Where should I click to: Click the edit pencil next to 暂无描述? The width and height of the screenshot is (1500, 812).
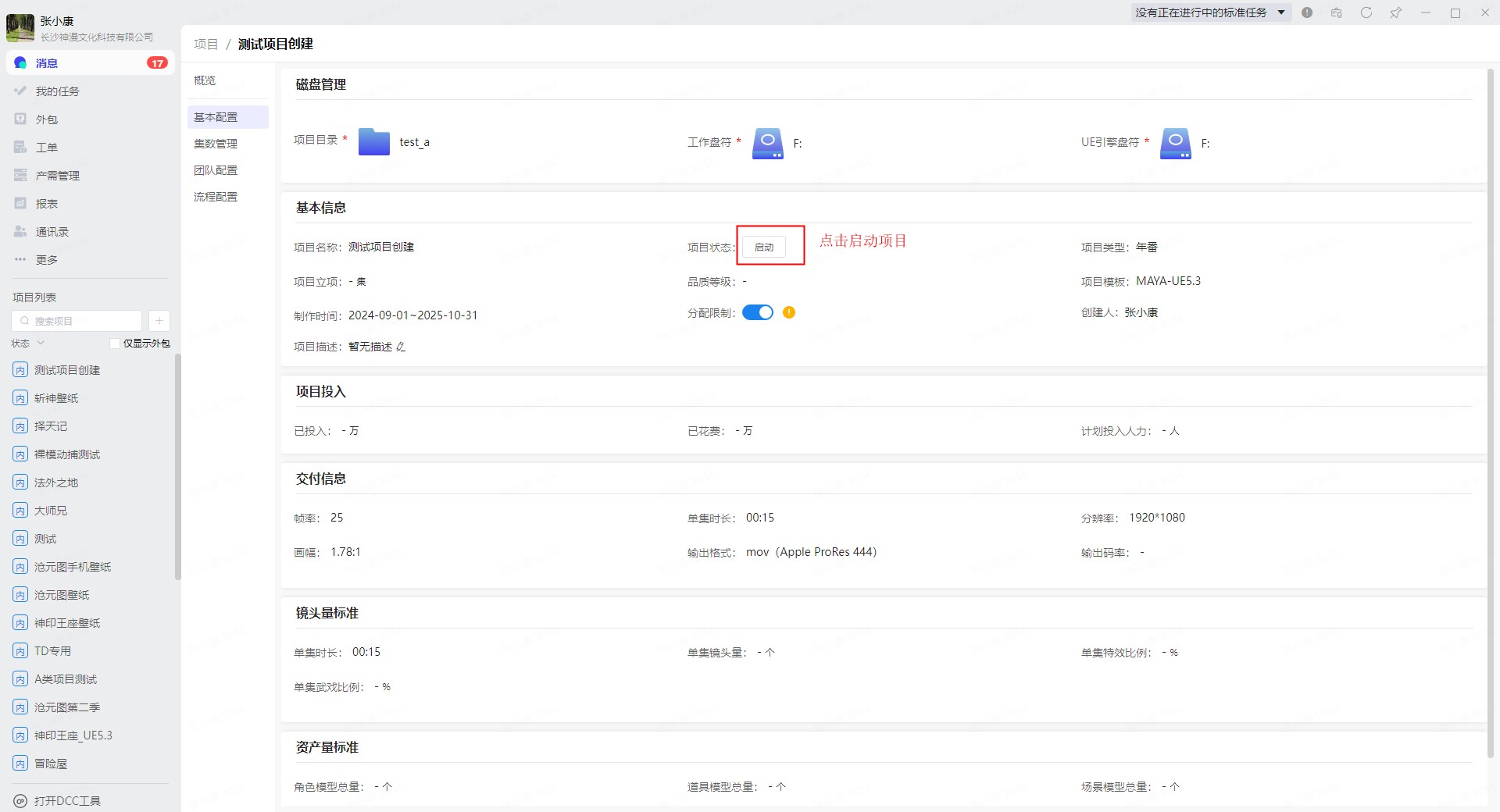pos(401,347)
